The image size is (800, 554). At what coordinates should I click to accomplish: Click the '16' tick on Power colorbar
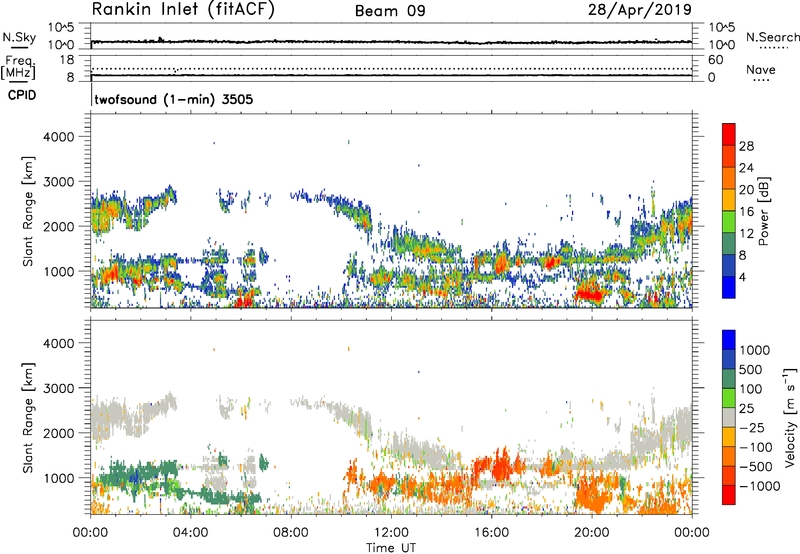point(746,212)
